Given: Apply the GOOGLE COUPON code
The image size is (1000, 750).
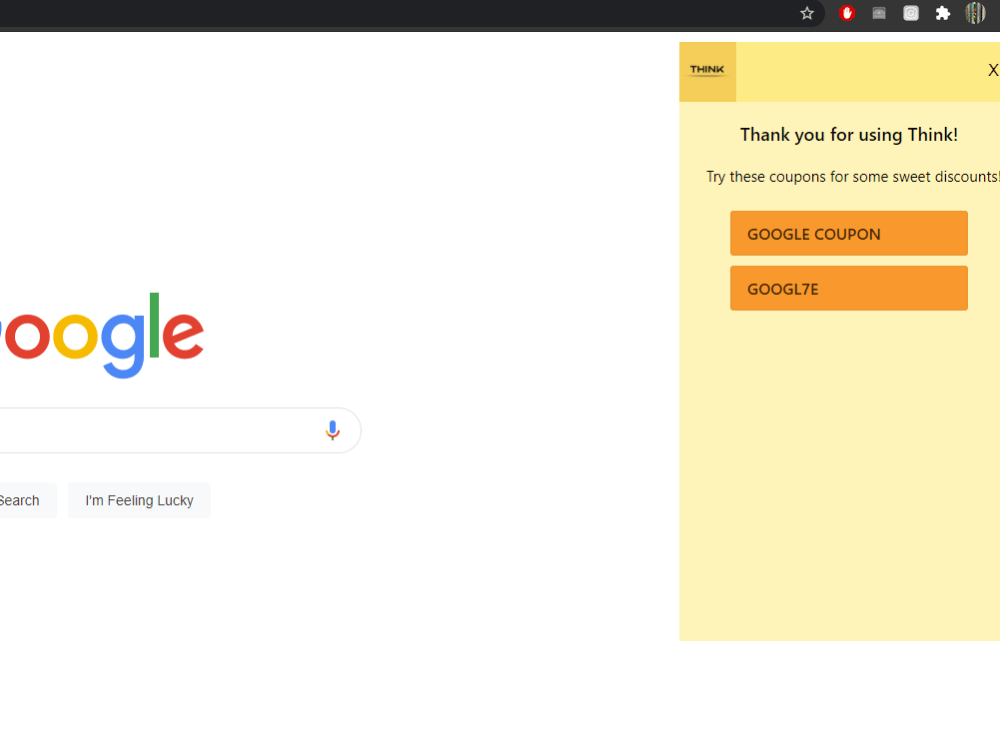Looking at the screenshot, I should [849, 233].
